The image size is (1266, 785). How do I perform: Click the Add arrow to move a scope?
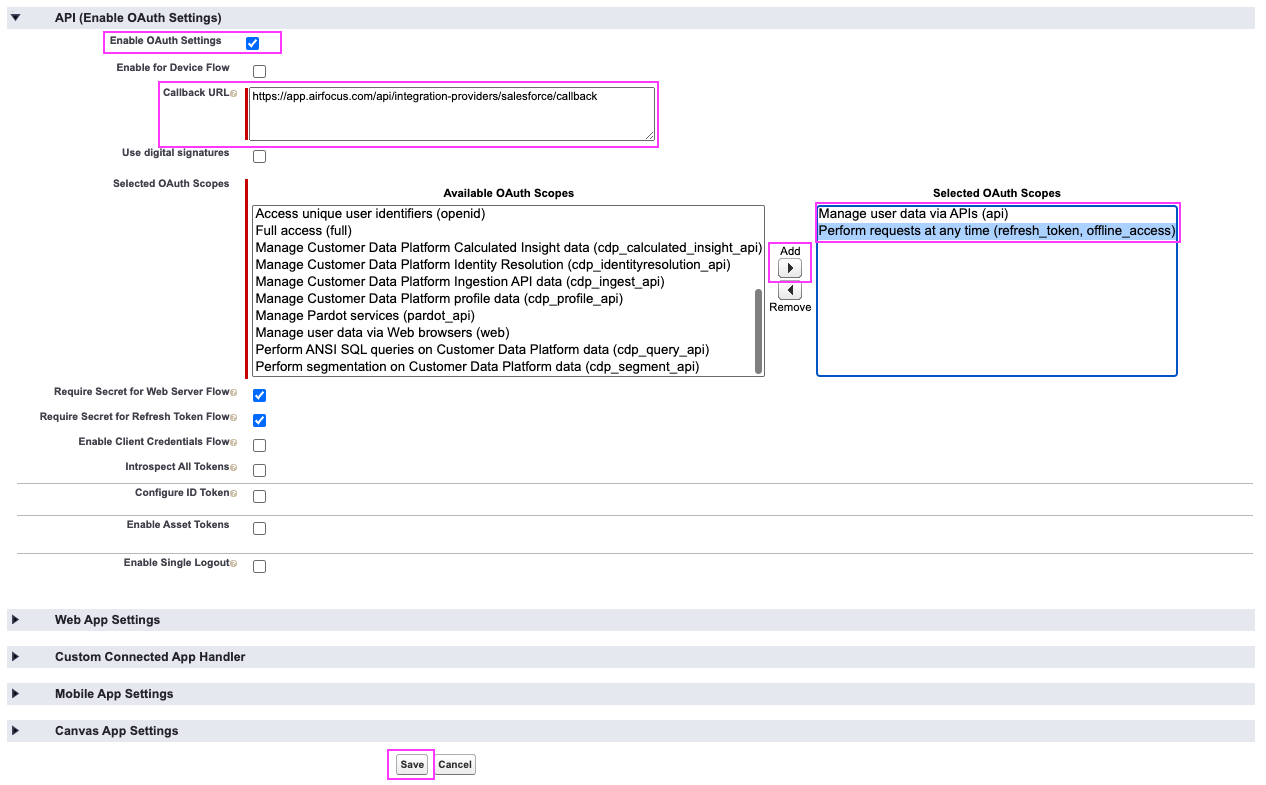(789, 265)
